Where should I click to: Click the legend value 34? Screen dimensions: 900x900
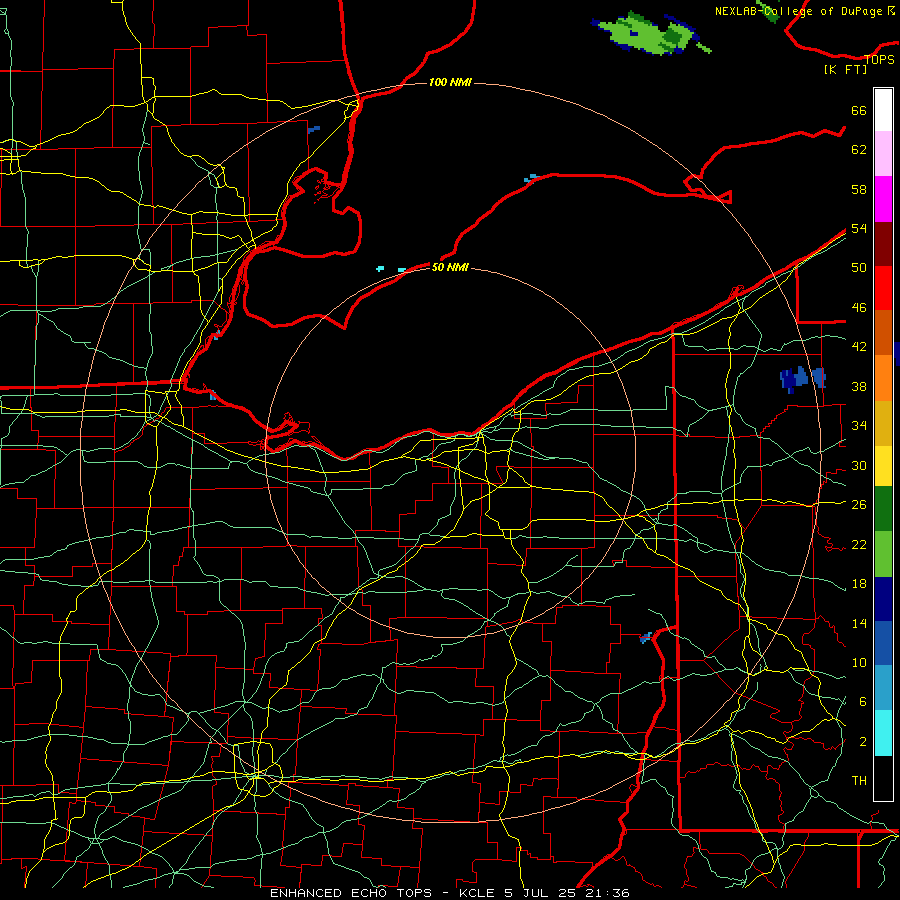(x=859, y=426)
